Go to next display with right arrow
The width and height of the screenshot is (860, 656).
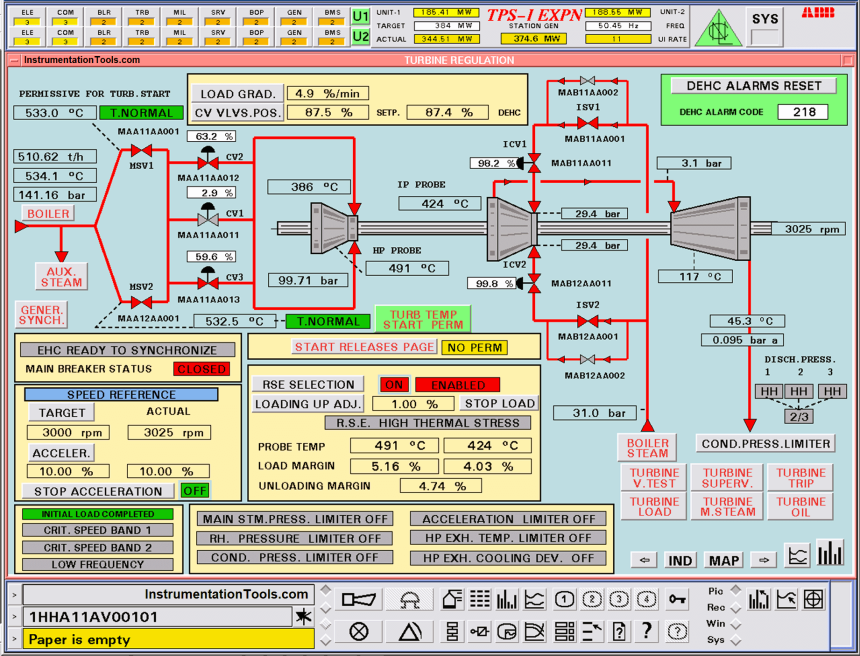[x=763, y=560]
